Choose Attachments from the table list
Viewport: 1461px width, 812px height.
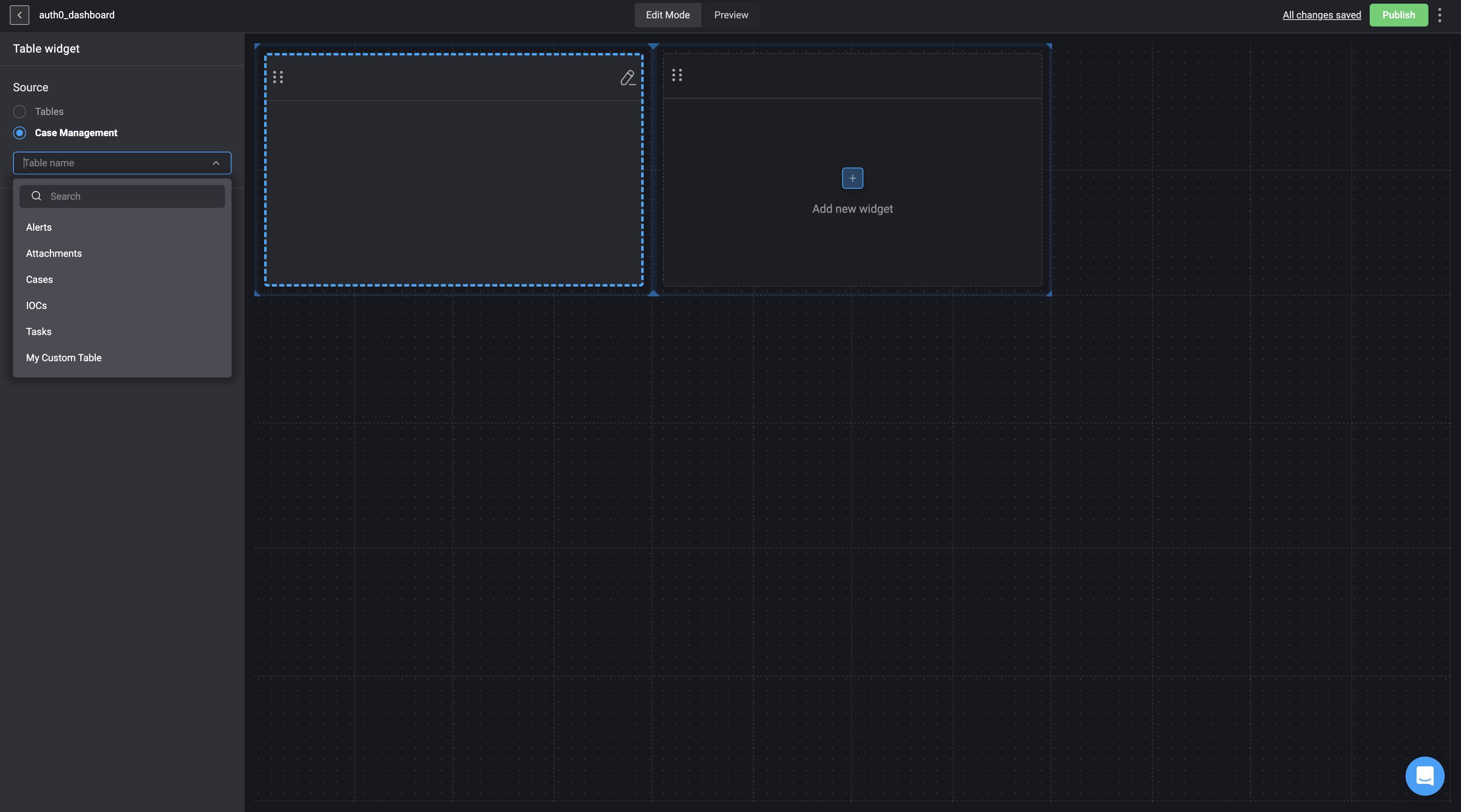[122, 254]
